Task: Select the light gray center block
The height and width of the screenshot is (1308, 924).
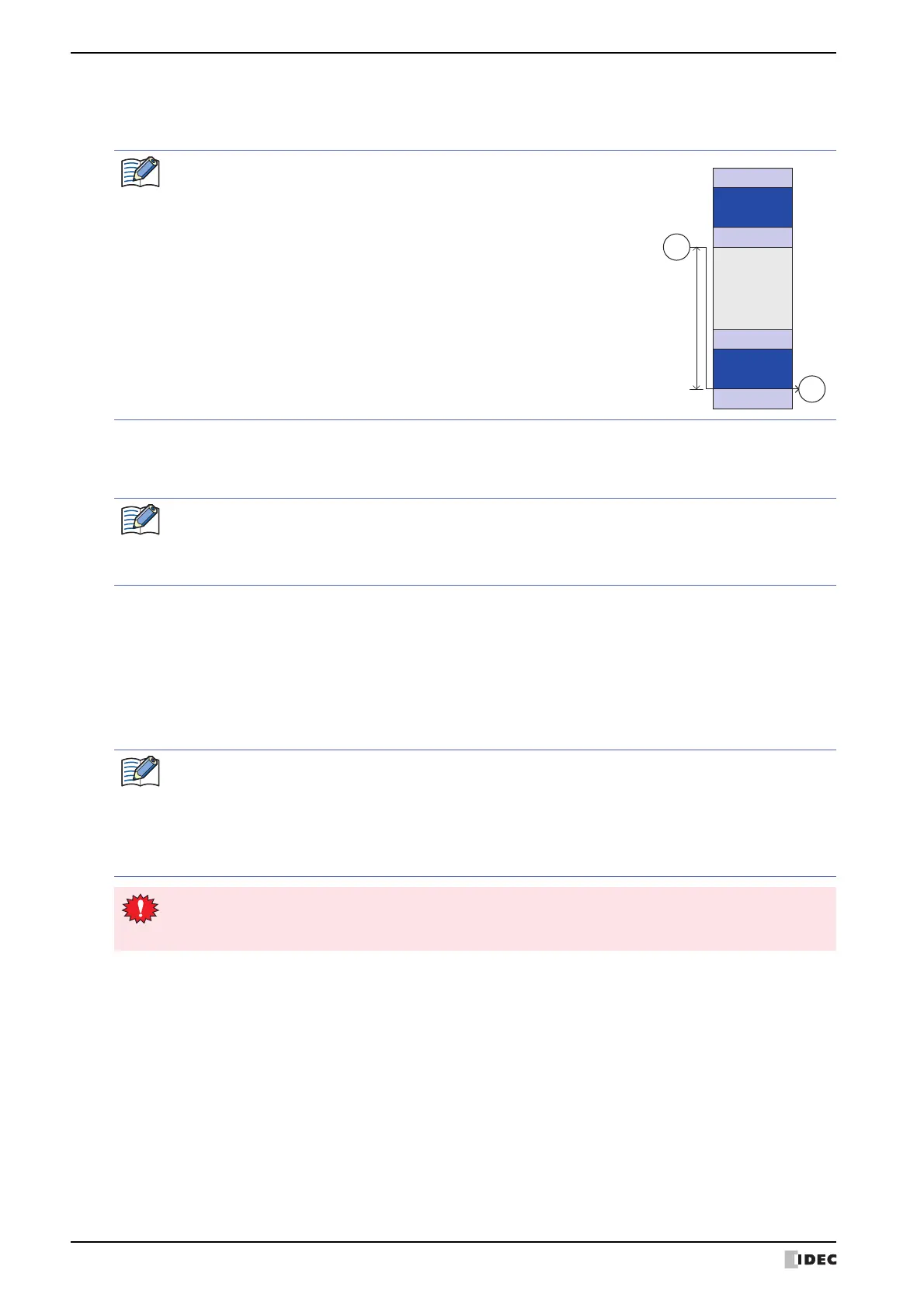Action: pos(752,288)
